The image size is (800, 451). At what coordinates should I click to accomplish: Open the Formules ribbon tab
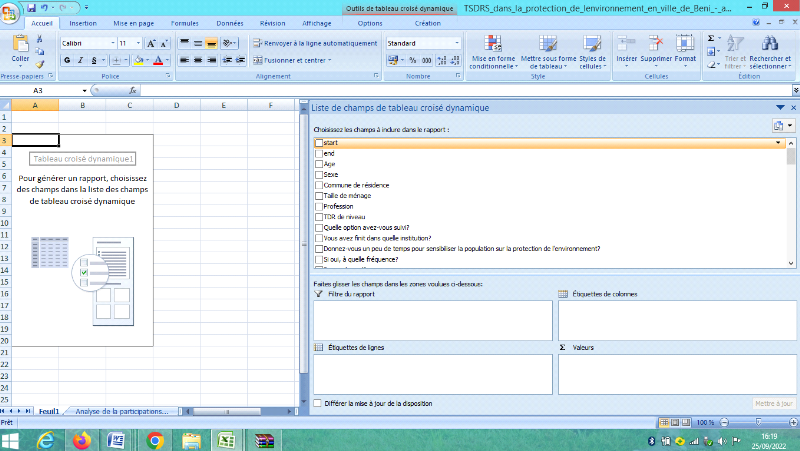coord(184,22)
